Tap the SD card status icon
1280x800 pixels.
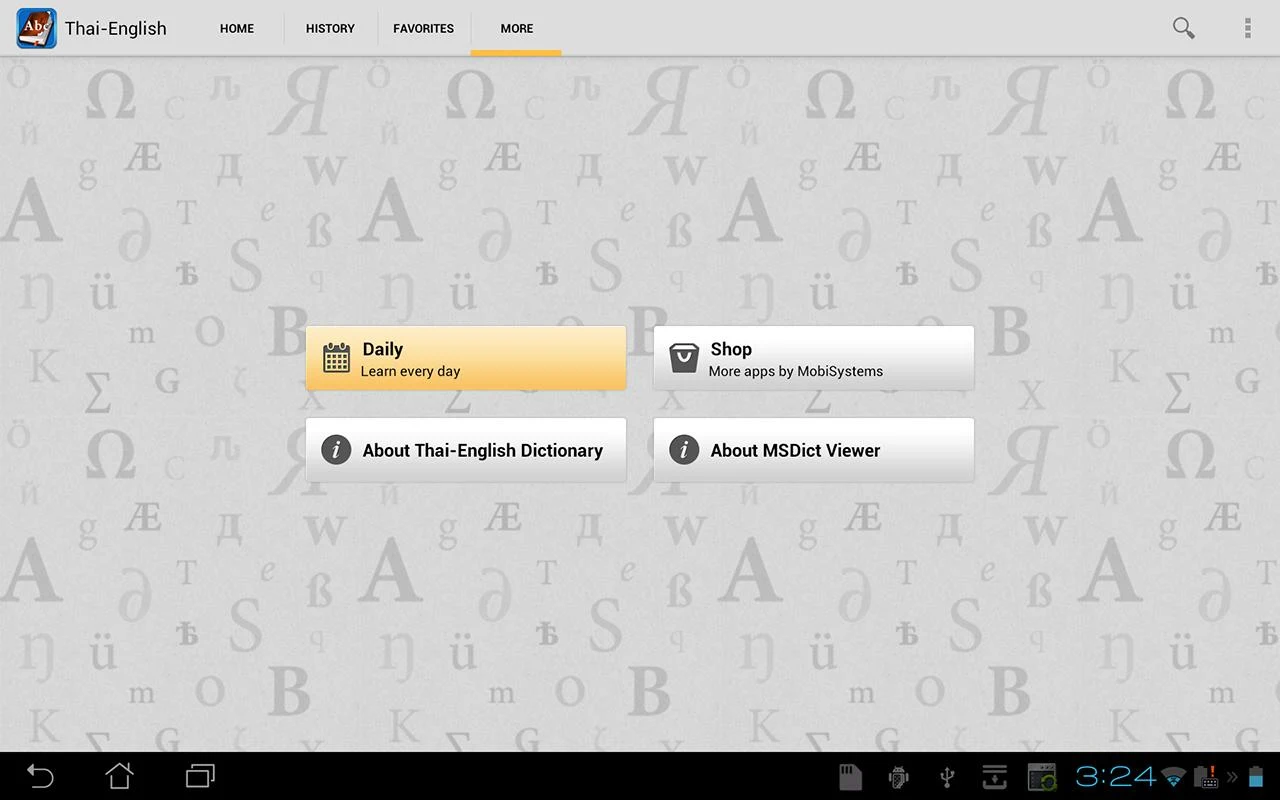tap(850, 776)
